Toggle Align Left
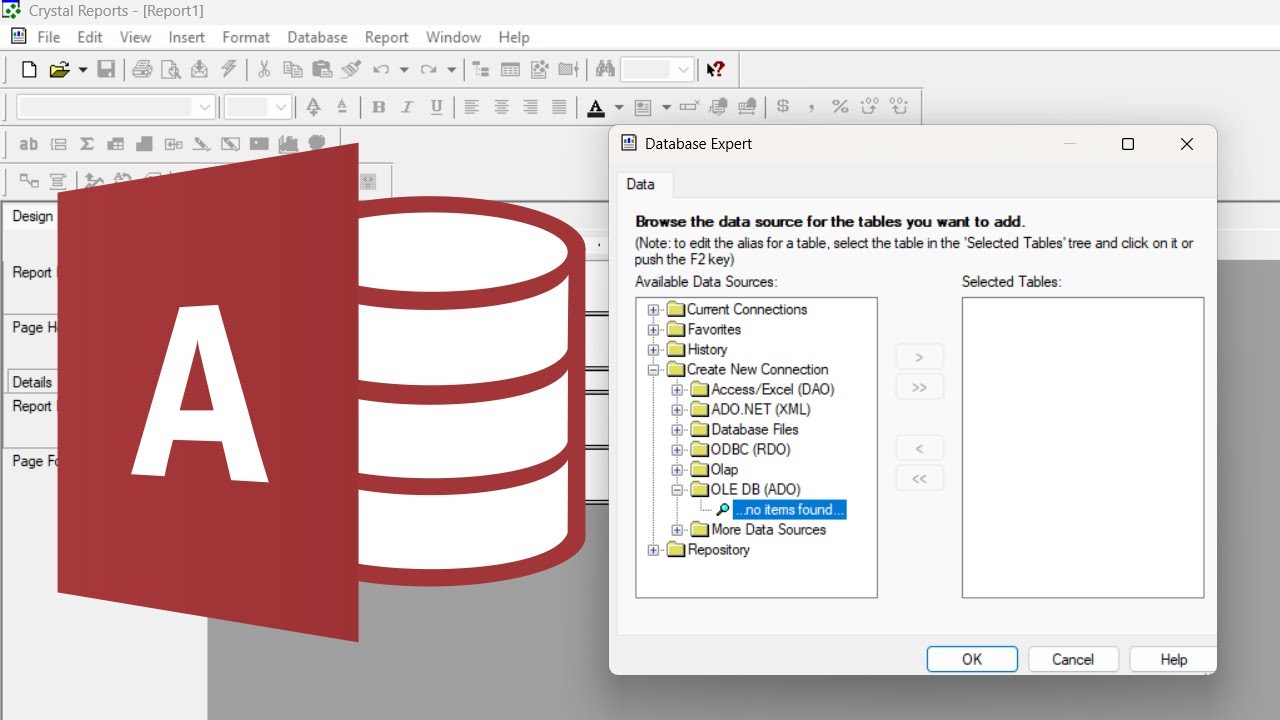 point(472,107)
